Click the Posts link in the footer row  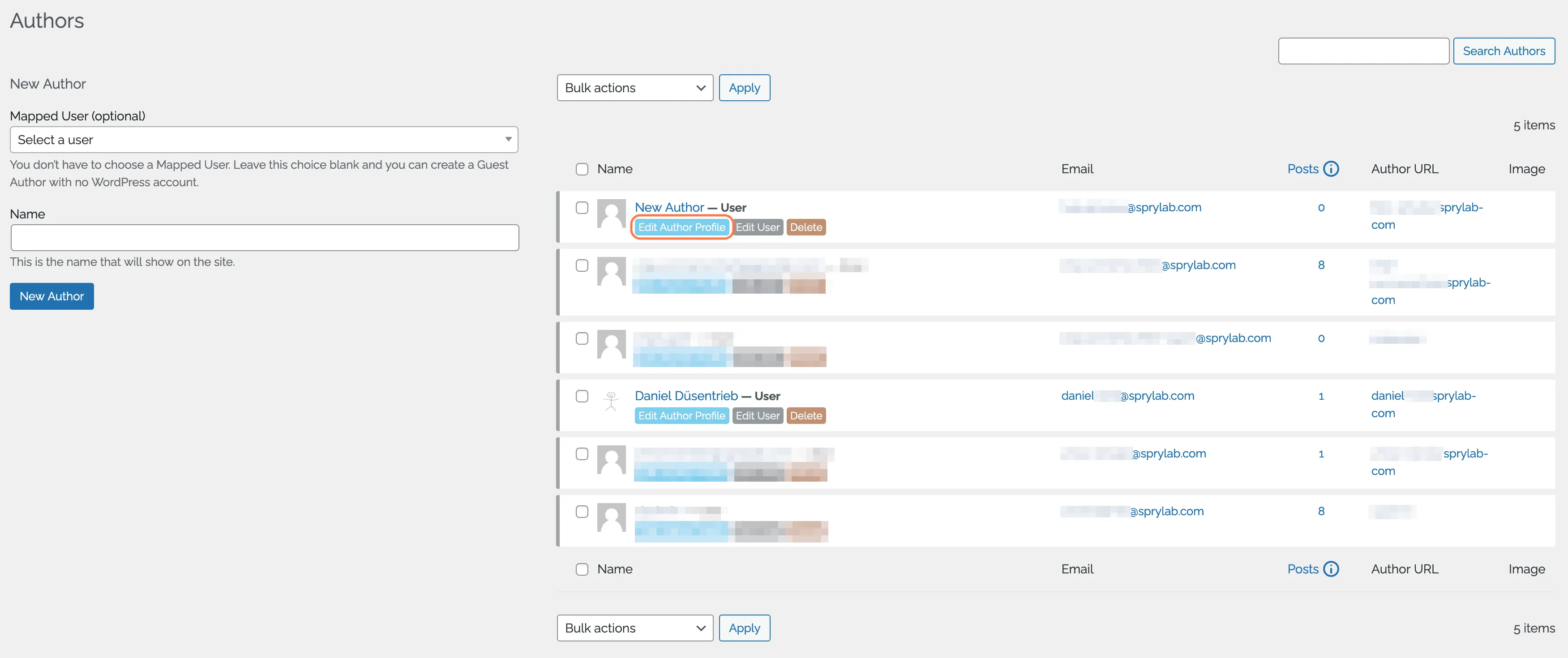(1302, 569)
